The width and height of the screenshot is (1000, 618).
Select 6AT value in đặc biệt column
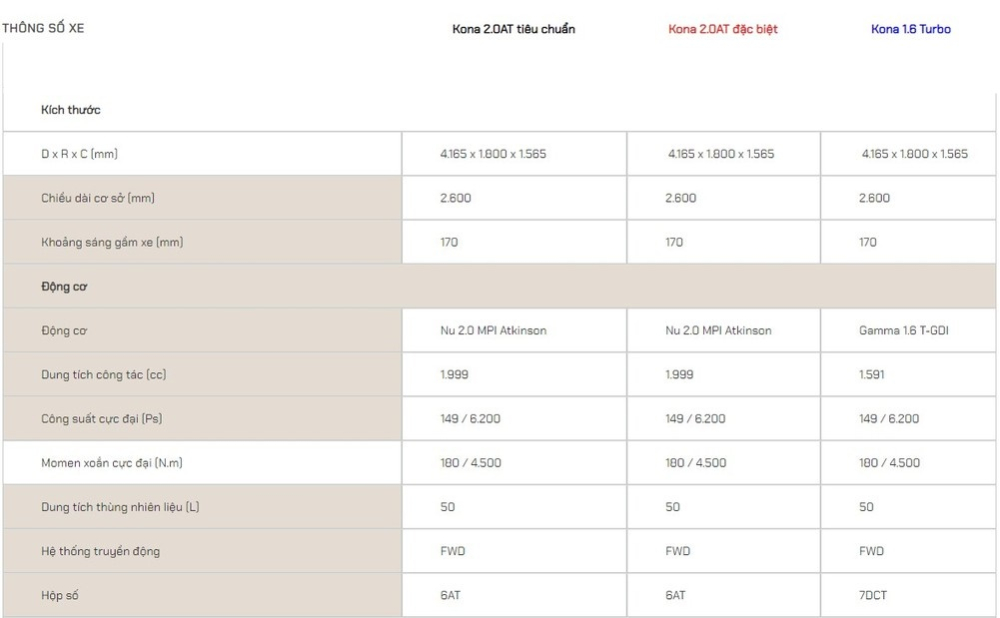(675, 595)
